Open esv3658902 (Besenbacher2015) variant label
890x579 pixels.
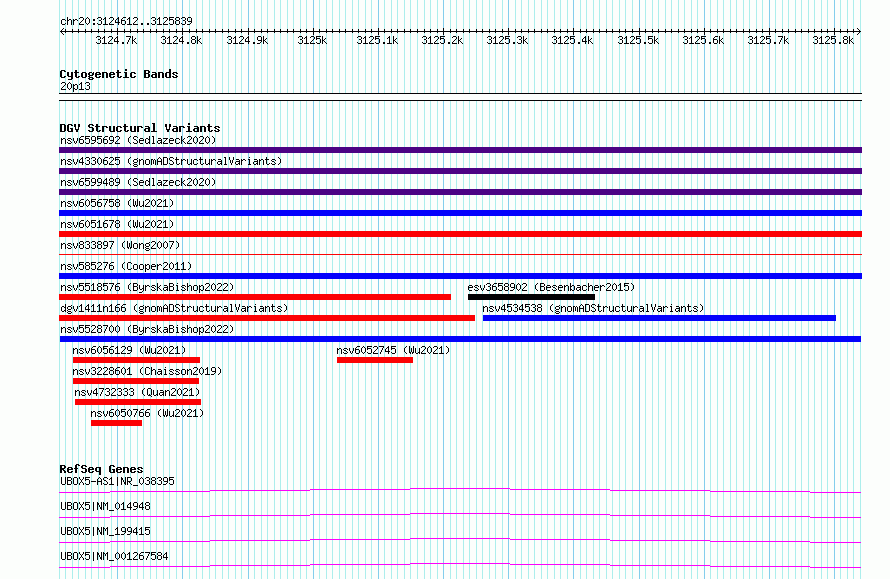pos(551,287)
